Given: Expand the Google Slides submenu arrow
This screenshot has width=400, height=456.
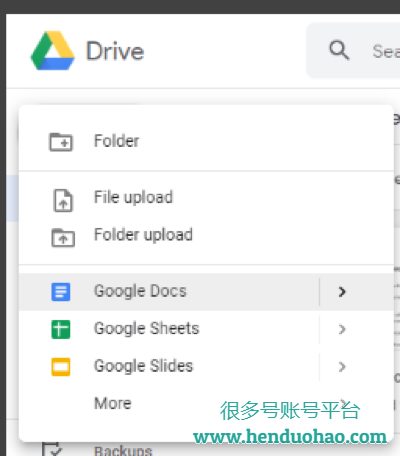Looking at the screenshot, I should coord(342,367).
